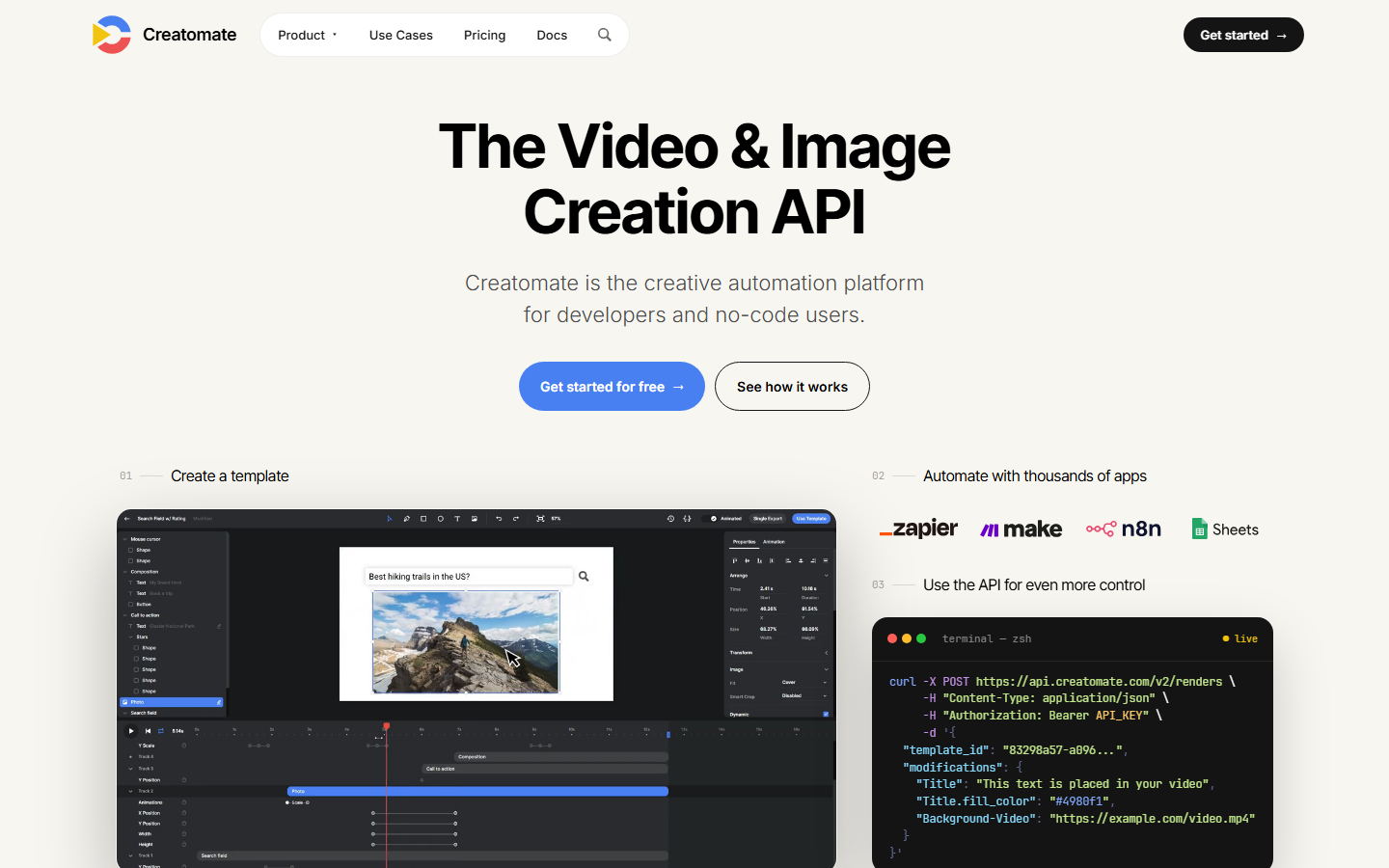Screen dimensions: 1389x868
Task: Switch to the Animation tab
Action: pos(775,542)
